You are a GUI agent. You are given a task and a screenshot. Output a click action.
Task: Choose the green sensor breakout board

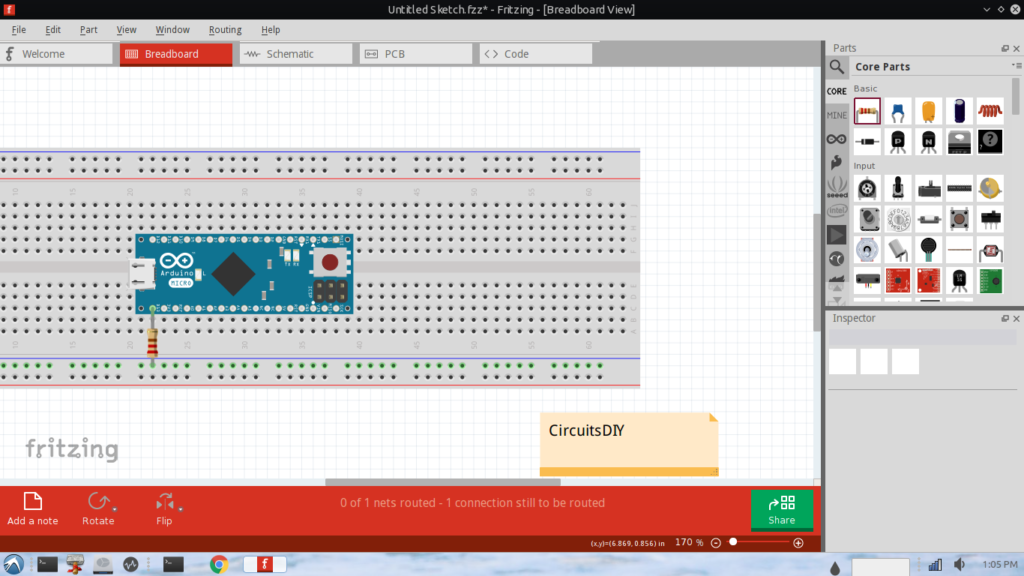point(990,281)
